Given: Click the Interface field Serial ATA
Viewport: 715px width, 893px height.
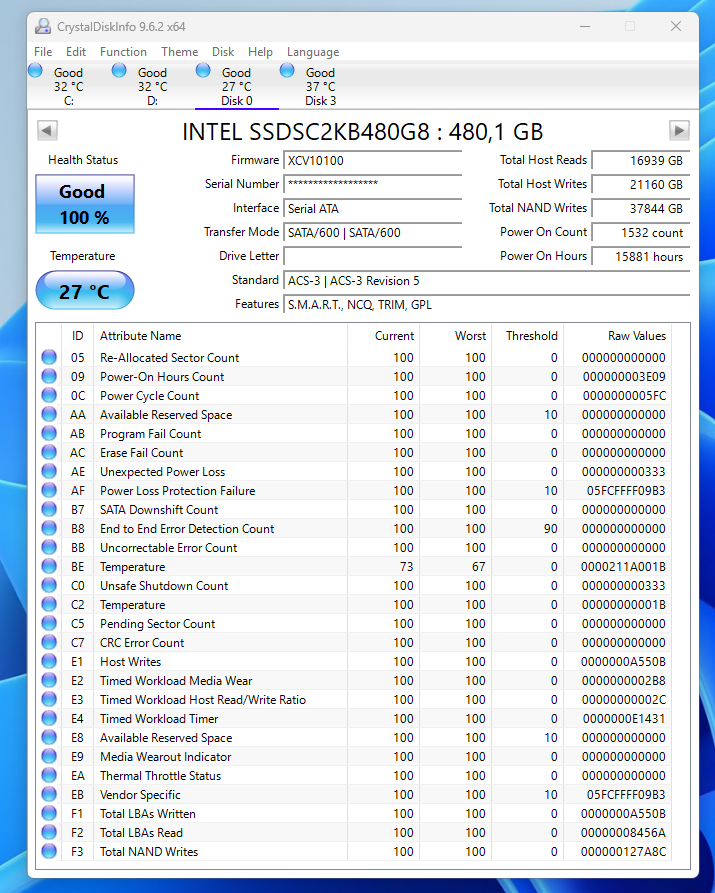Looking at the screenshot, I should pyautogui.click(x=373, y=208).
